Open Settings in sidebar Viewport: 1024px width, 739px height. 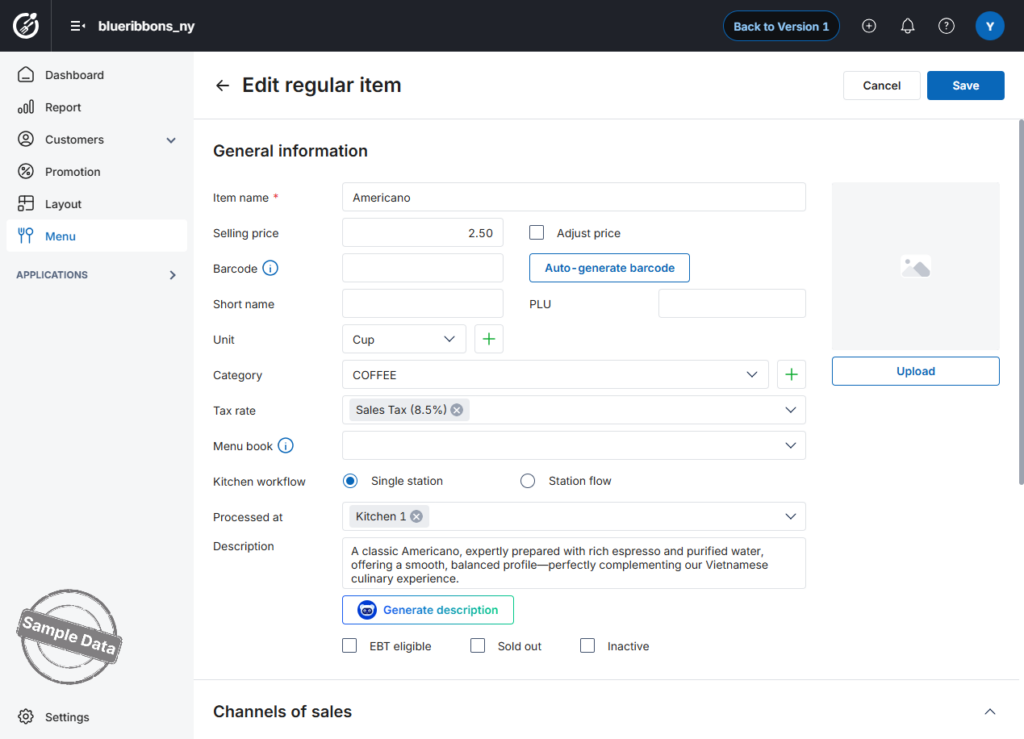click(97, 717)
